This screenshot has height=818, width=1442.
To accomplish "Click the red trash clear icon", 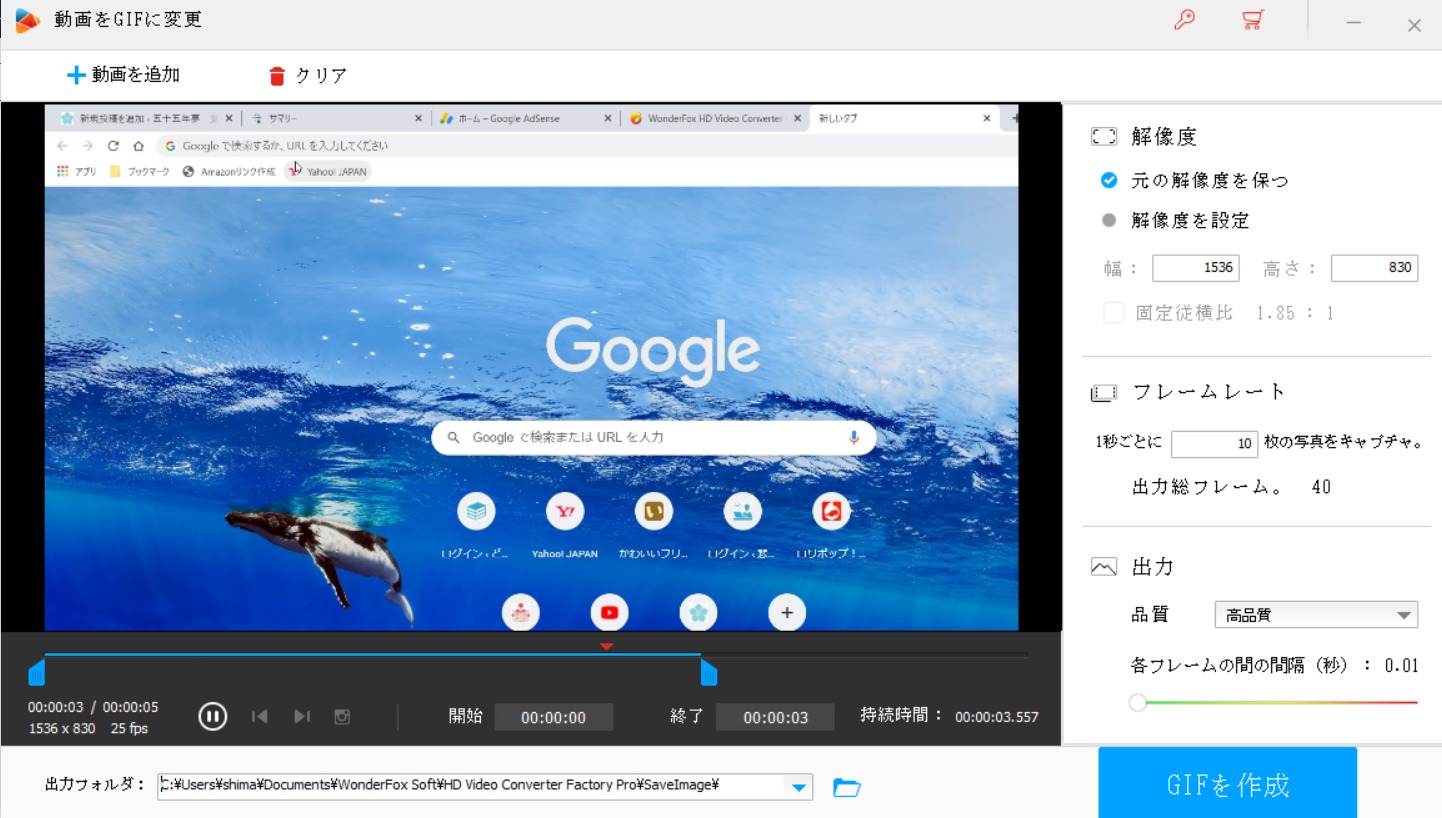I will pyautogui.click(x=277, y=76).
